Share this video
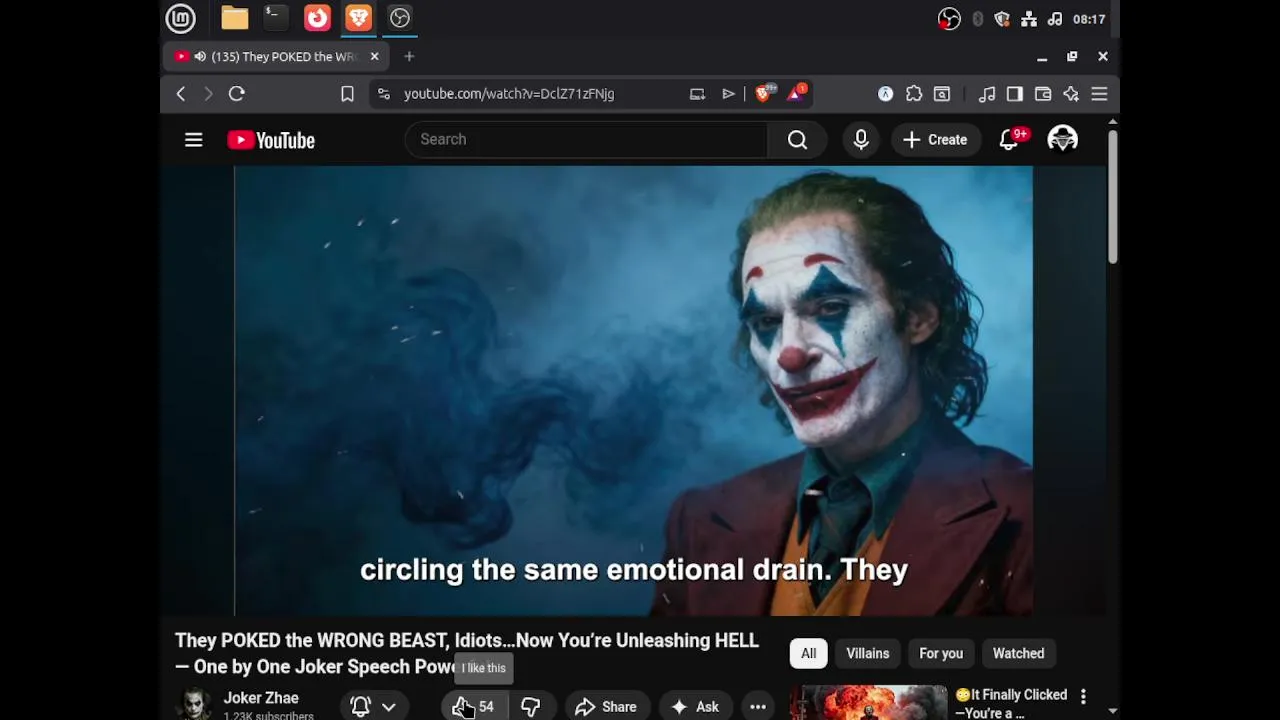 coord(606,707)
